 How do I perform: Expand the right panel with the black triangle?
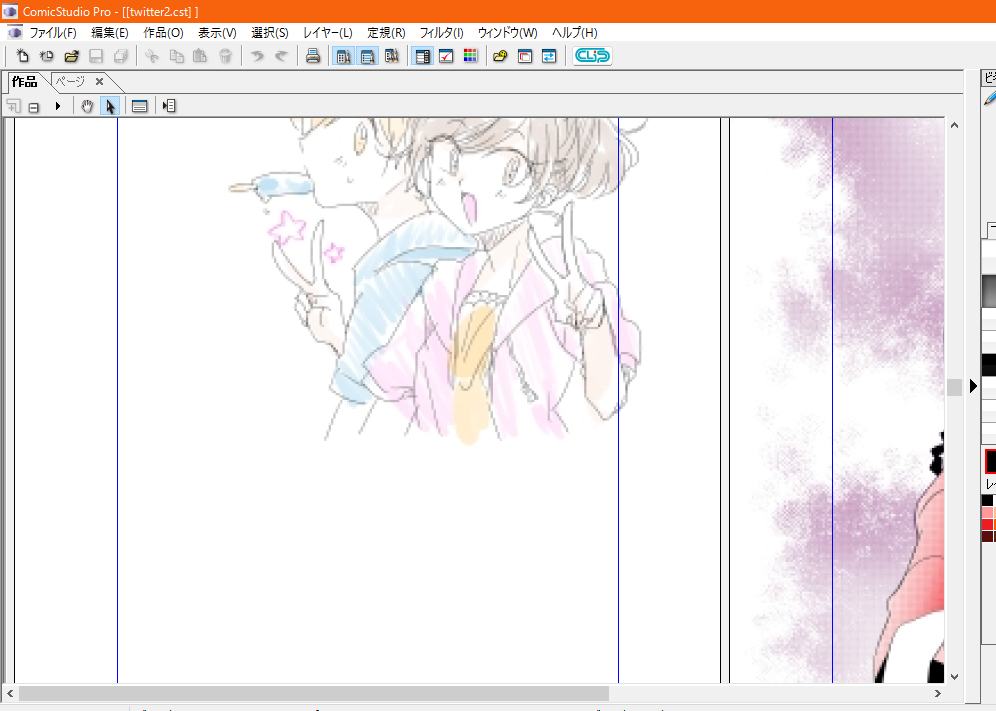[x=972, y=386]
